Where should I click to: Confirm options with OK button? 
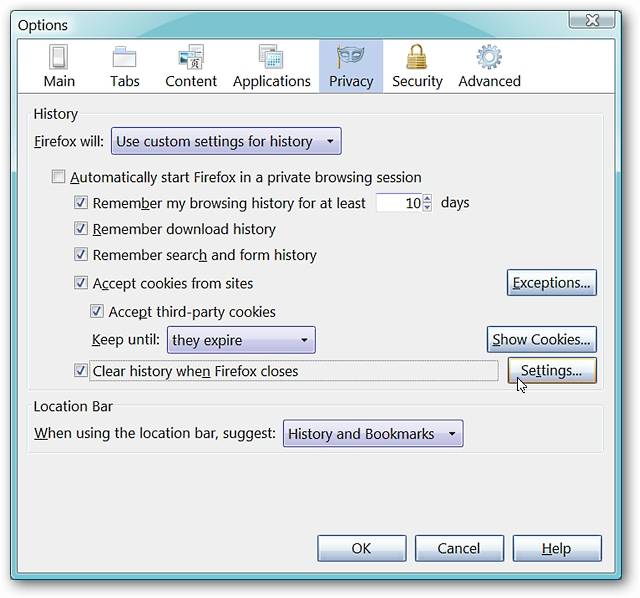[362, 548]
